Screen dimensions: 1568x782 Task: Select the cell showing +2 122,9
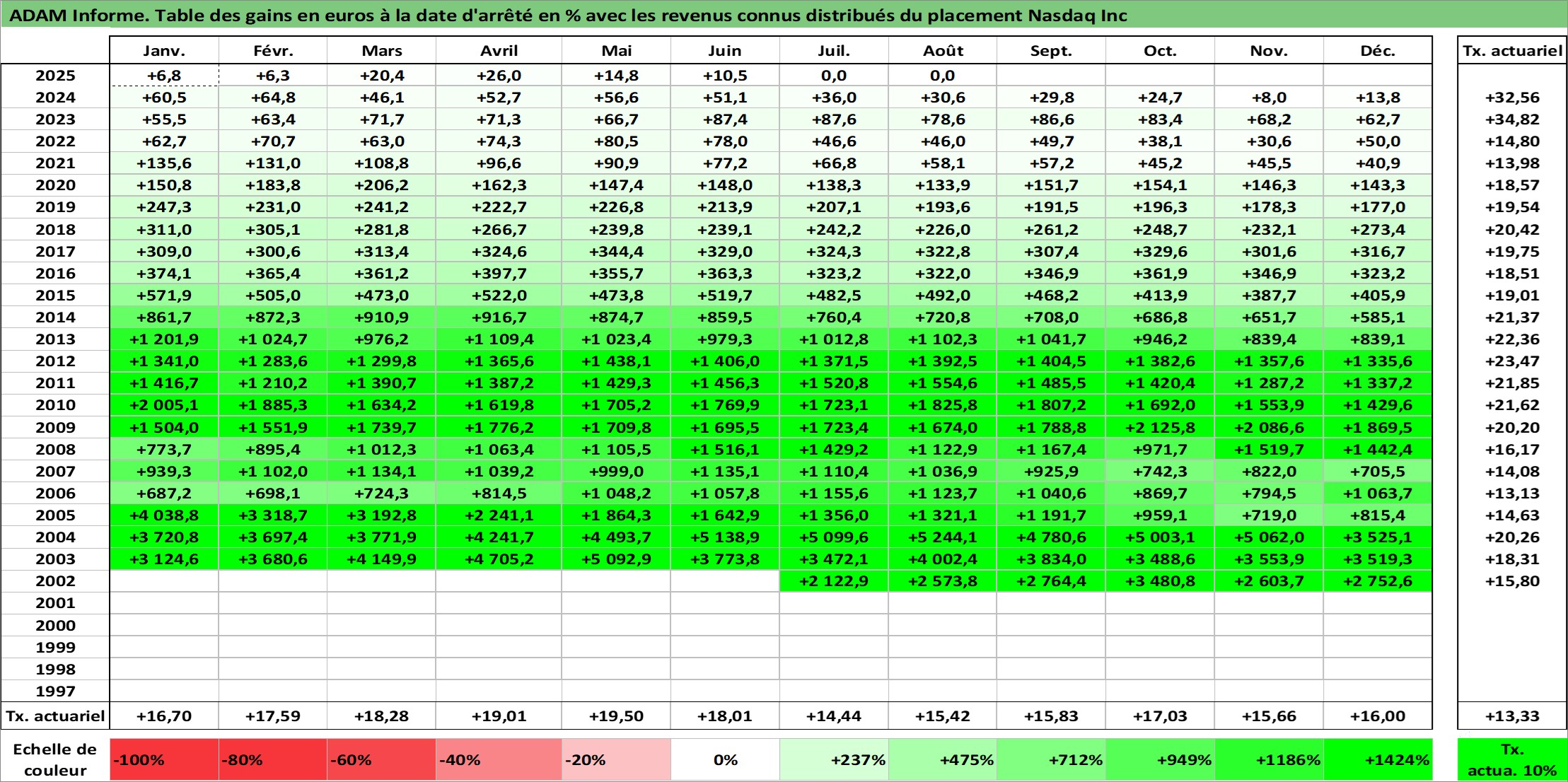coord(834,581)
